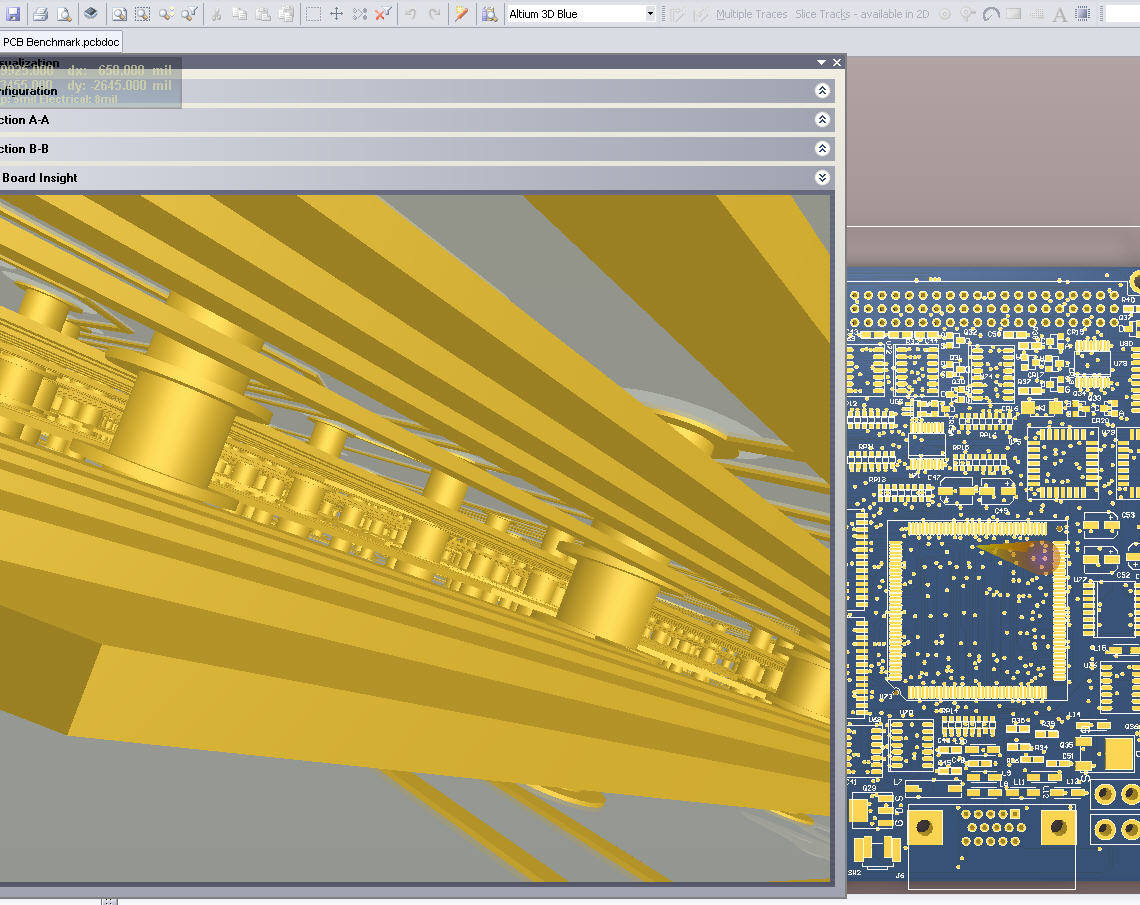This screenshot has height=905, width=1140.
Task: Click the Zoom Filtered Objects funnel icon
Action: pos(190,13)
